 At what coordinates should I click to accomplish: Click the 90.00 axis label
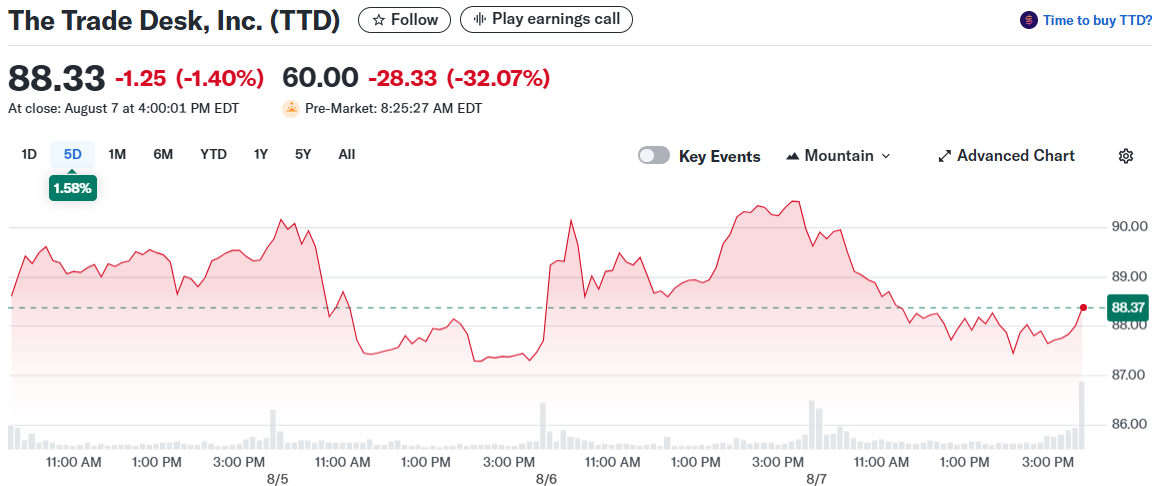[x=1129, y=226]
